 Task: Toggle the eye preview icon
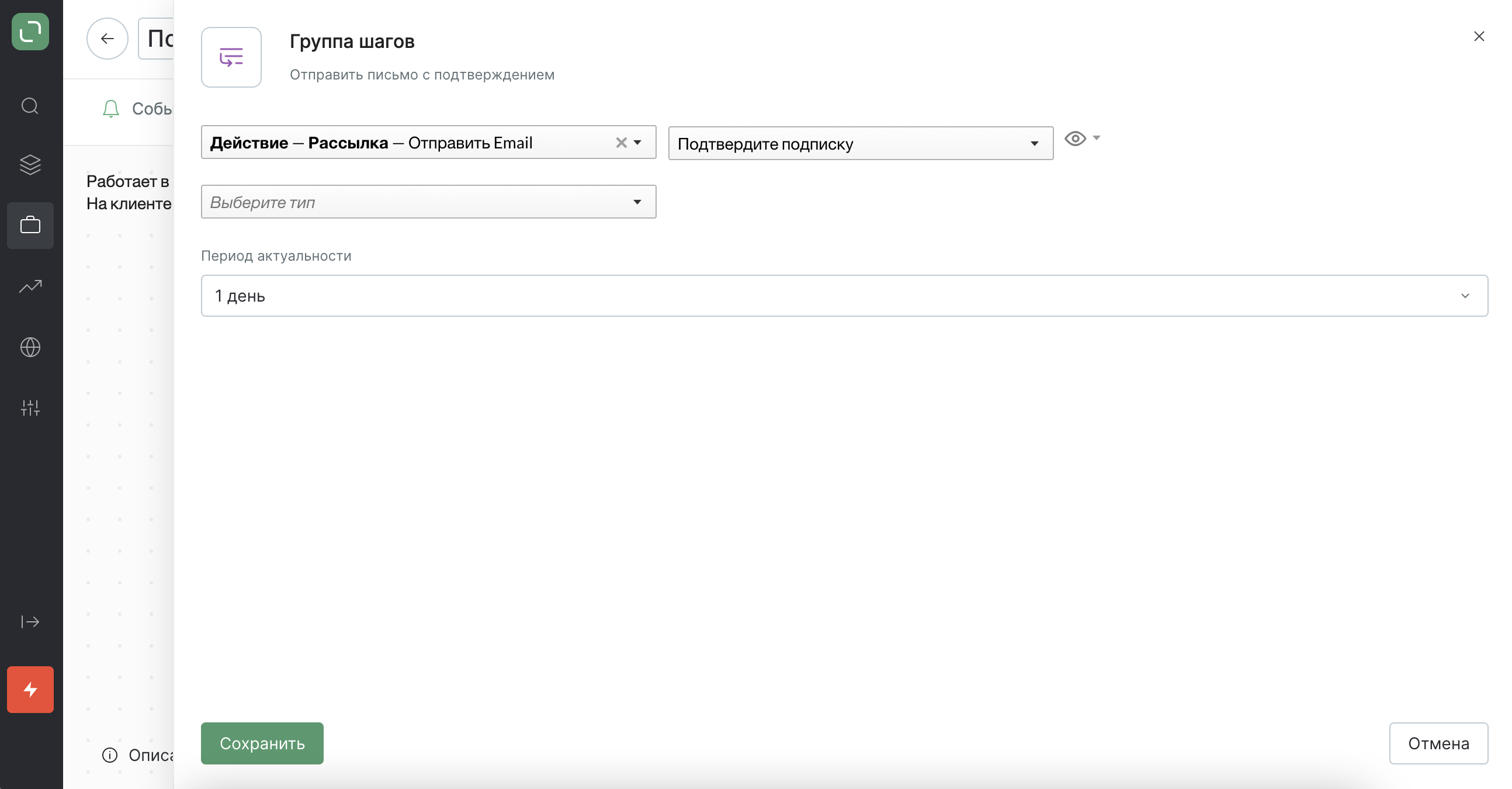(x=1075, y=139)
